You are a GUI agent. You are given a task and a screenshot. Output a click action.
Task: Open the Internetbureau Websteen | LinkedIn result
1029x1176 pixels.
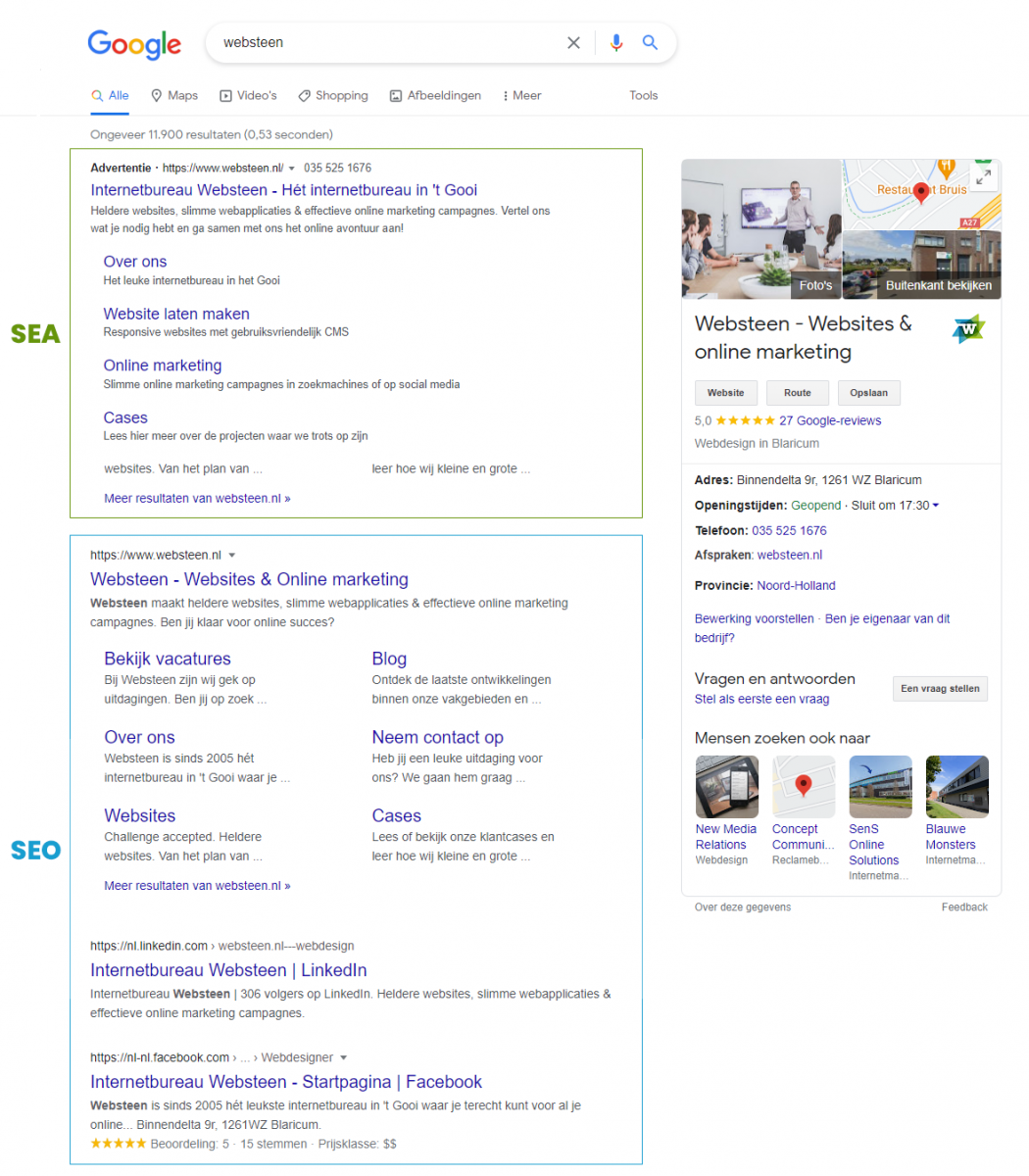pyautogui.click(x=228, y=970)
